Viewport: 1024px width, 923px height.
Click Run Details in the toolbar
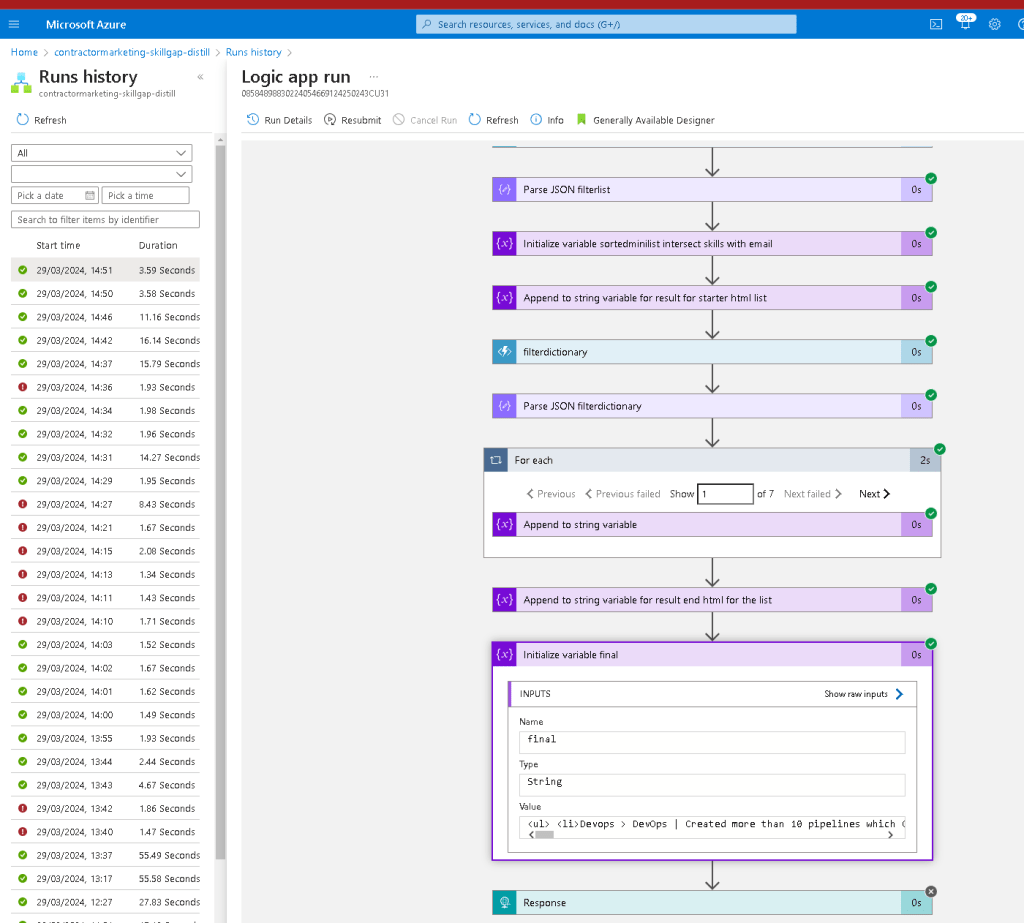[x=280, y=120]
